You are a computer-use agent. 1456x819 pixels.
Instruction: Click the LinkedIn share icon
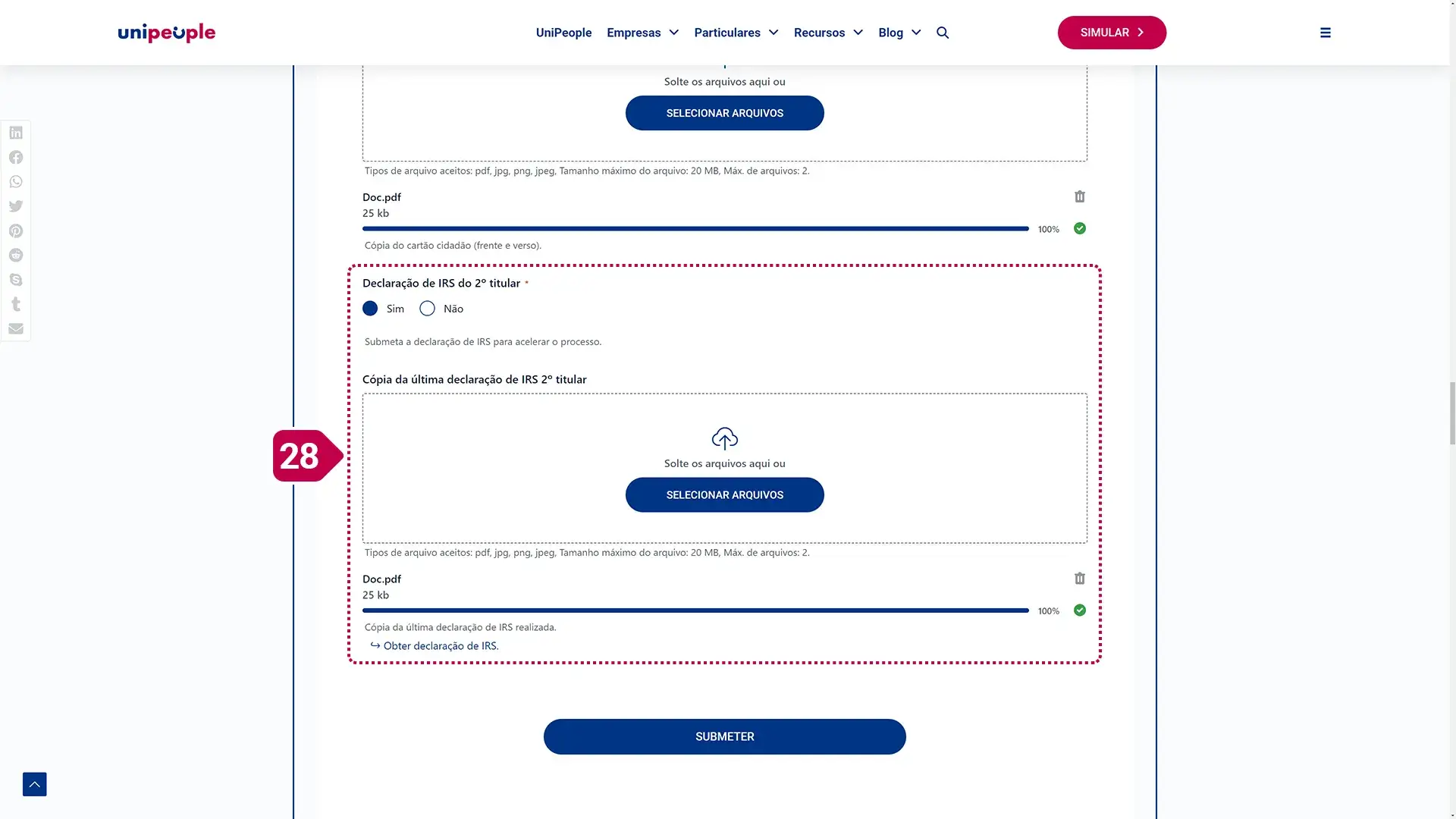tap(16, 133)
